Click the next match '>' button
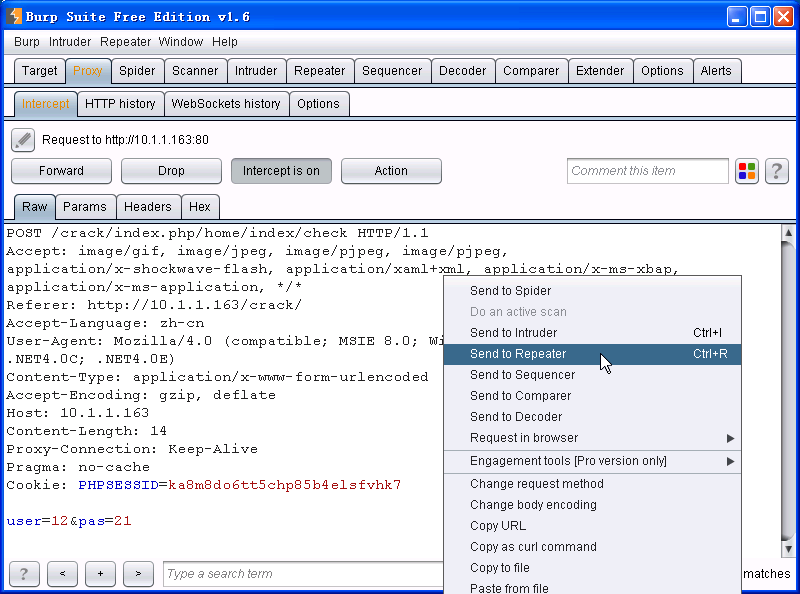Image resolution: width=800 pixels, height=594 pixels. (138, 574)
